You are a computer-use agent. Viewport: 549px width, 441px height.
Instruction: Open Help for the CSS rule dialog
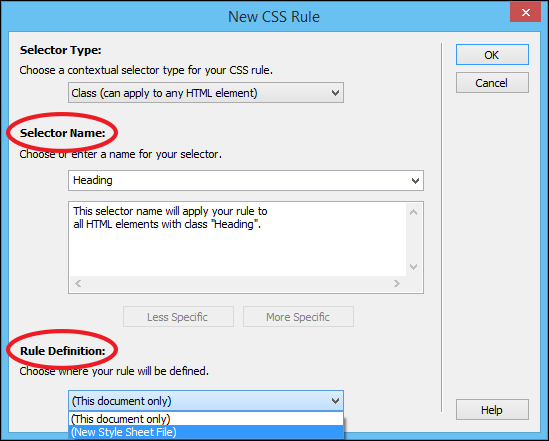pyautogui.click(x=492, y=410)
